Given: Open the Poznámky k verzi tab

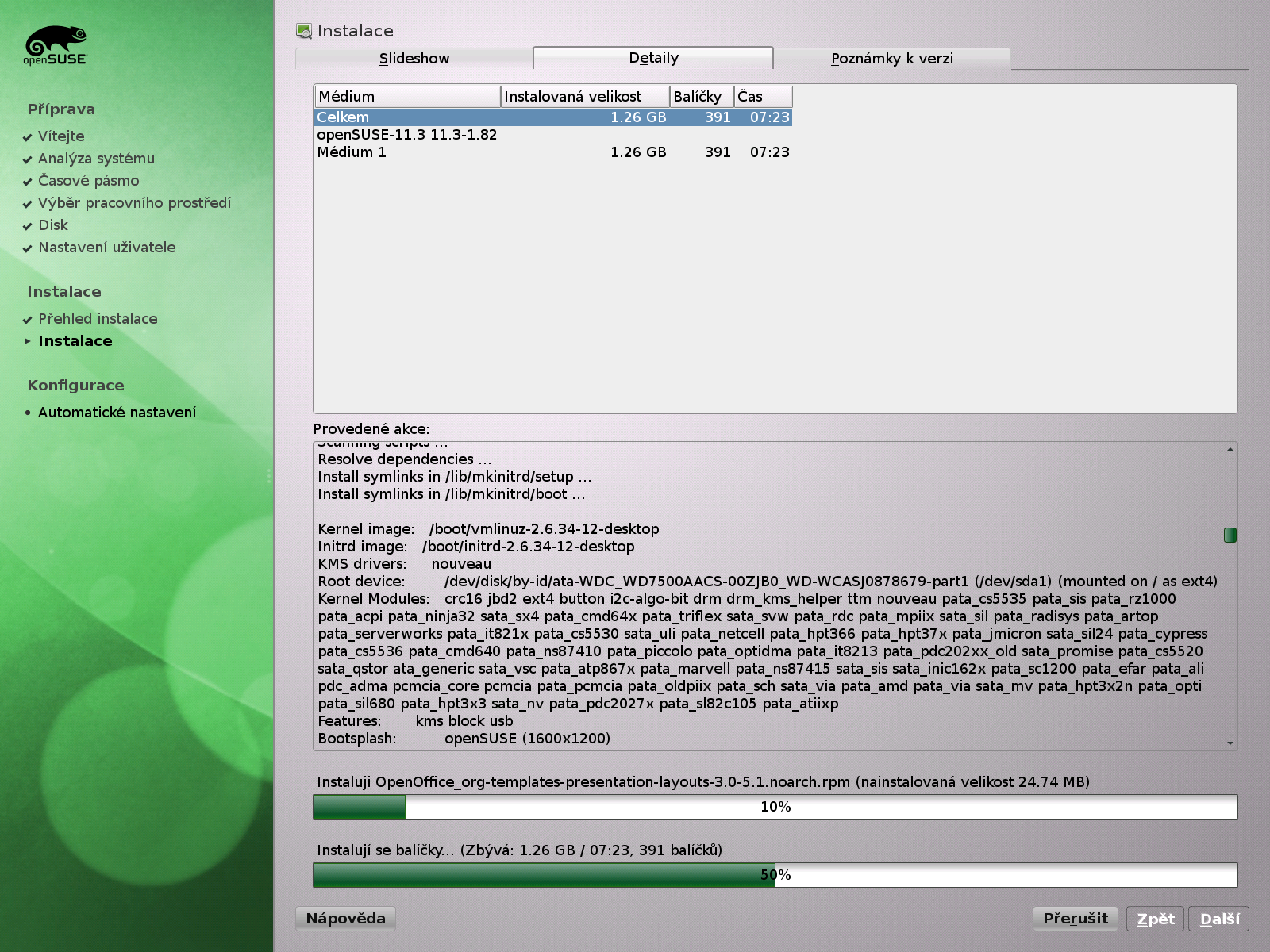Looking at the screenshot, I should pyautogui.click(x=892, y=59).
